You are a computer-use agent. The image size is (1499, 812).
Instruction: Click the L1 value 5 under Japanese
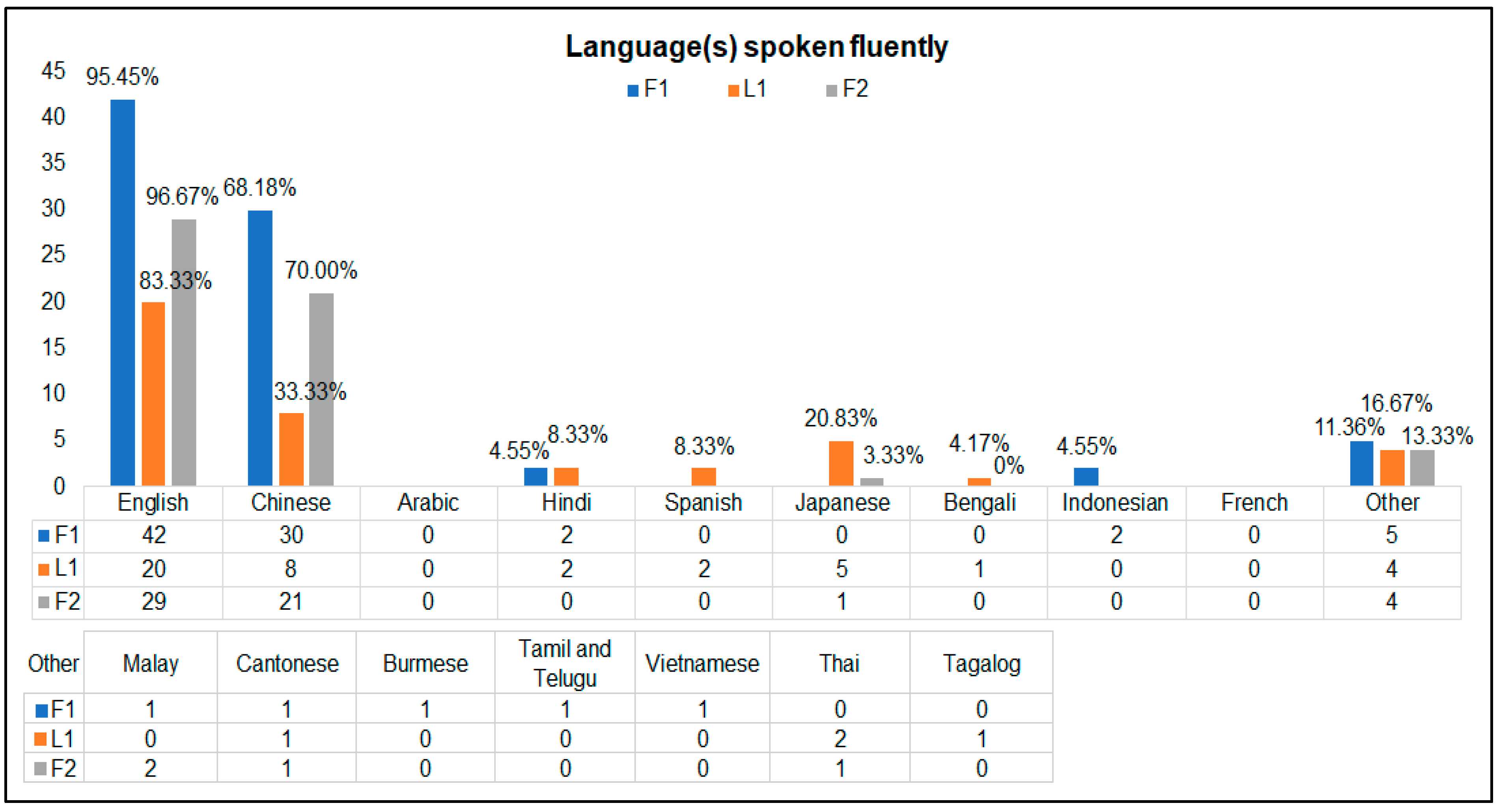tap(842, 568)
